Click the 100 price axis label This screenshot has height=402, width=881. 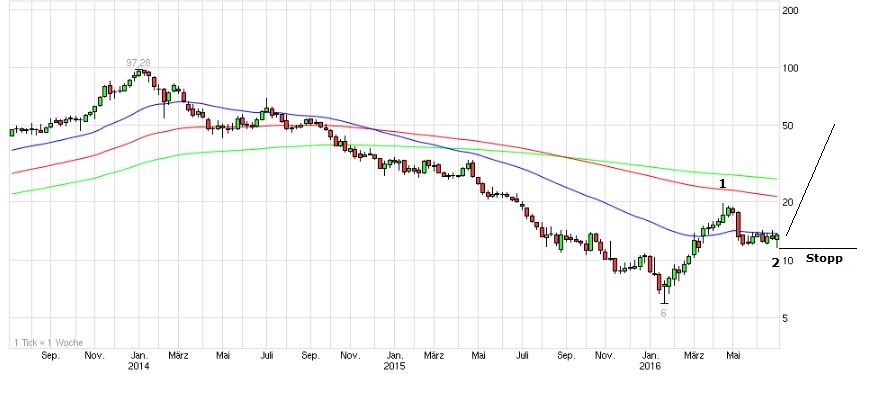pyautogui.click(x=790, y=69)
